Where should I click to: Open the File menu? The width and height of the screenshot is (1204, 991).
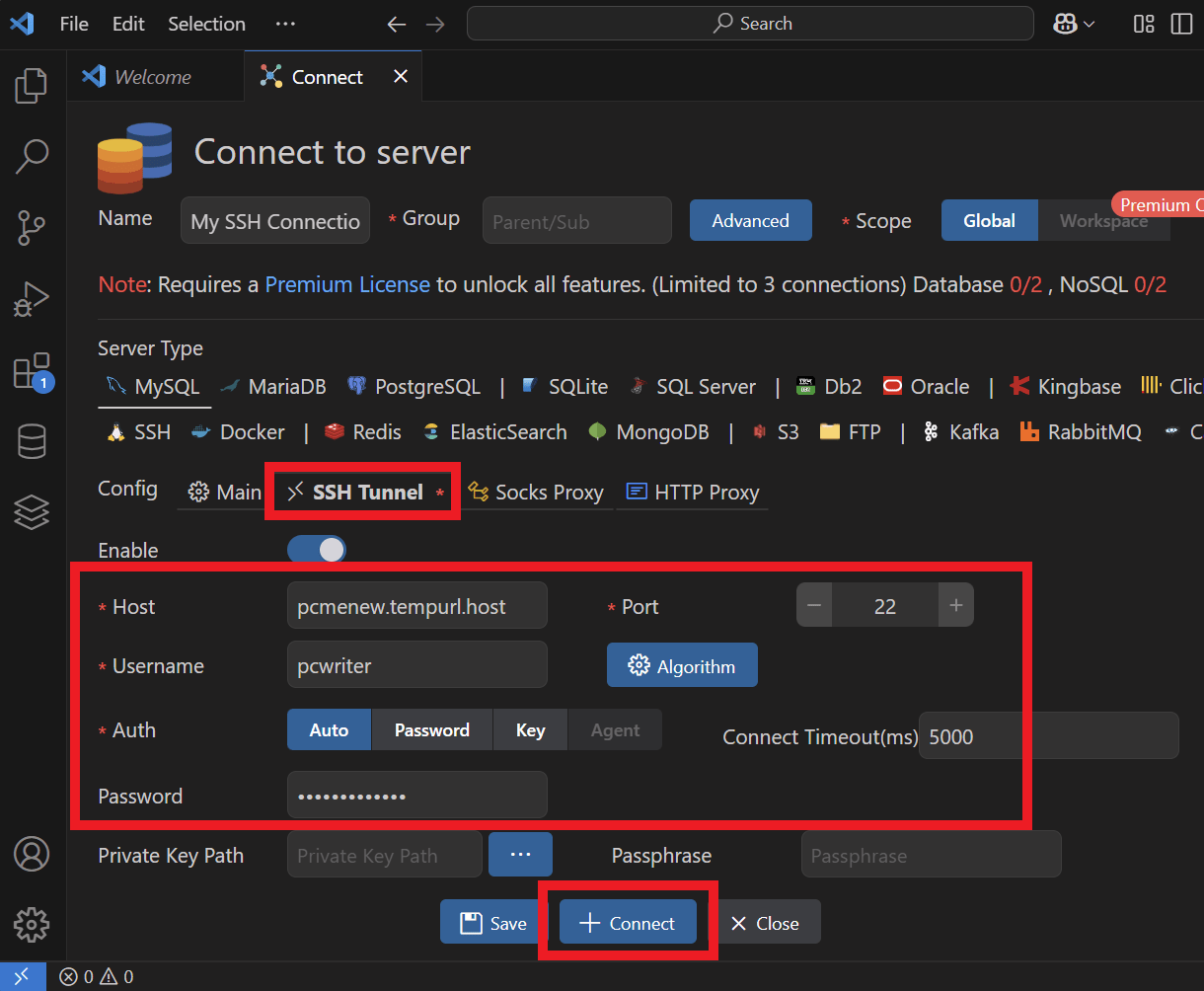pyautogui.click(x=74, y=24)
